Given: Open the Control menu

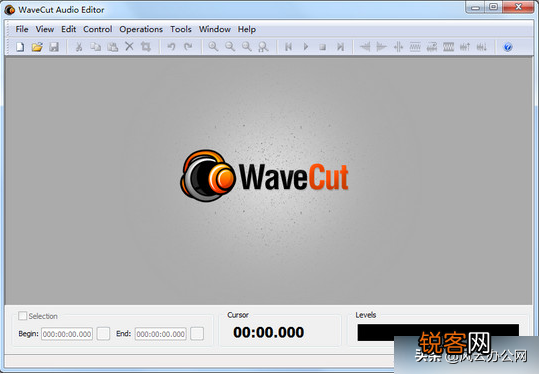Looking at the screenshot, I should [x=98, y=29].
